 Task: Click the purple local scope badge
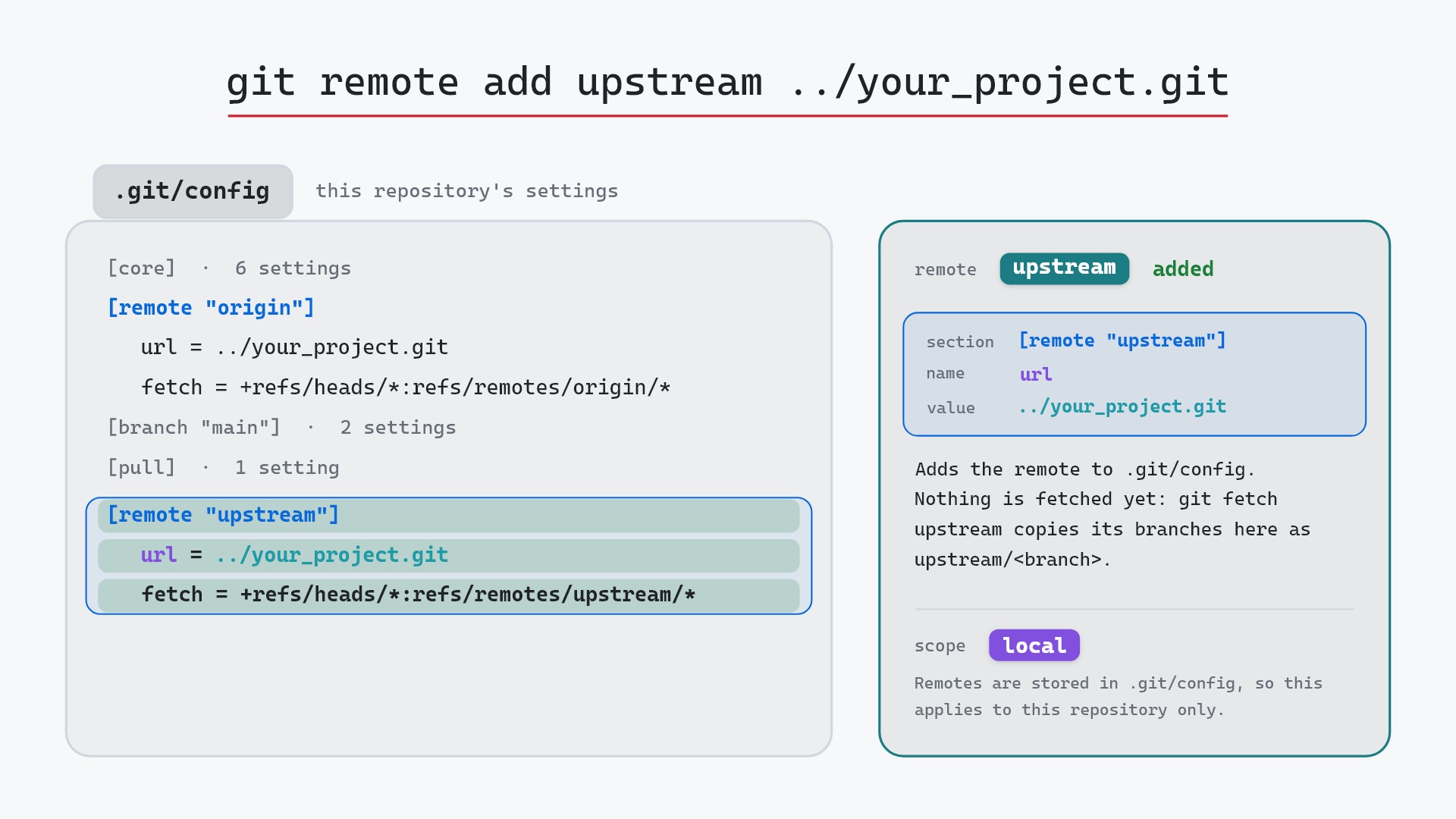tap(1034, 645)
